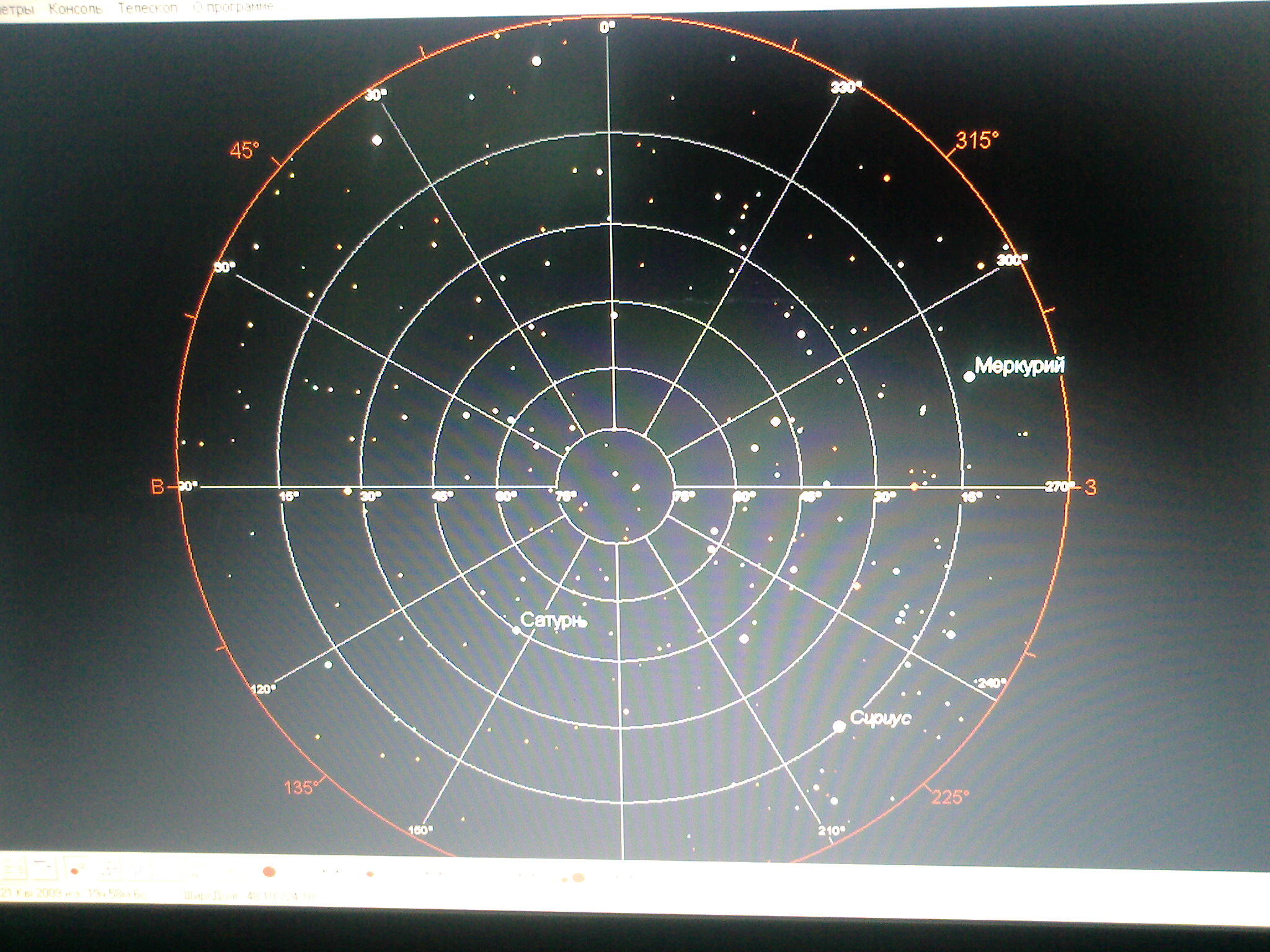1270x952 pixels.
Task: Click the toolbar icon with short dashes
Action: pos(43,867)
